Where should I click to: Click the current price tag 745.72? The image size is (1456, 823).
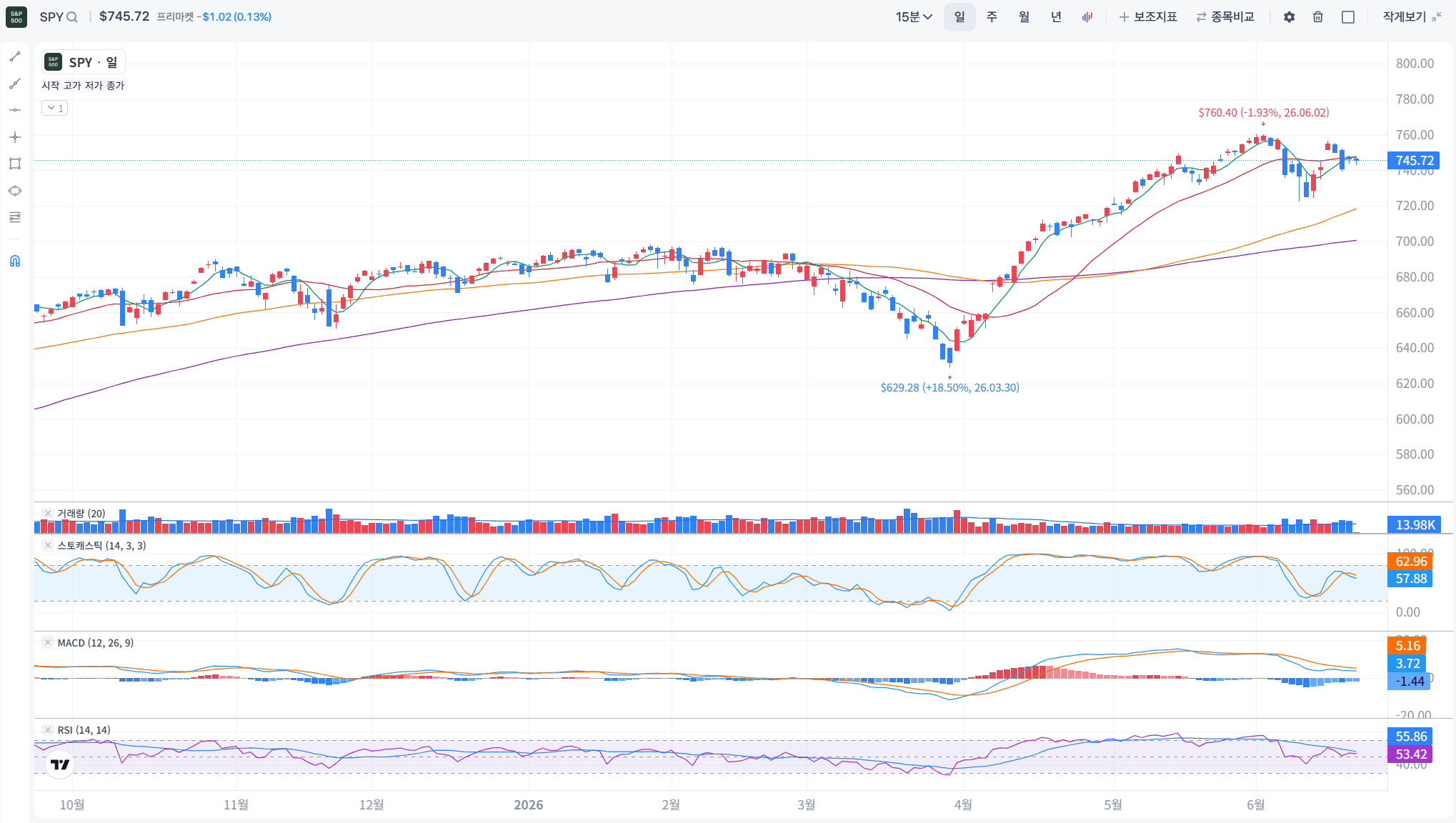tap(1413, 161)
